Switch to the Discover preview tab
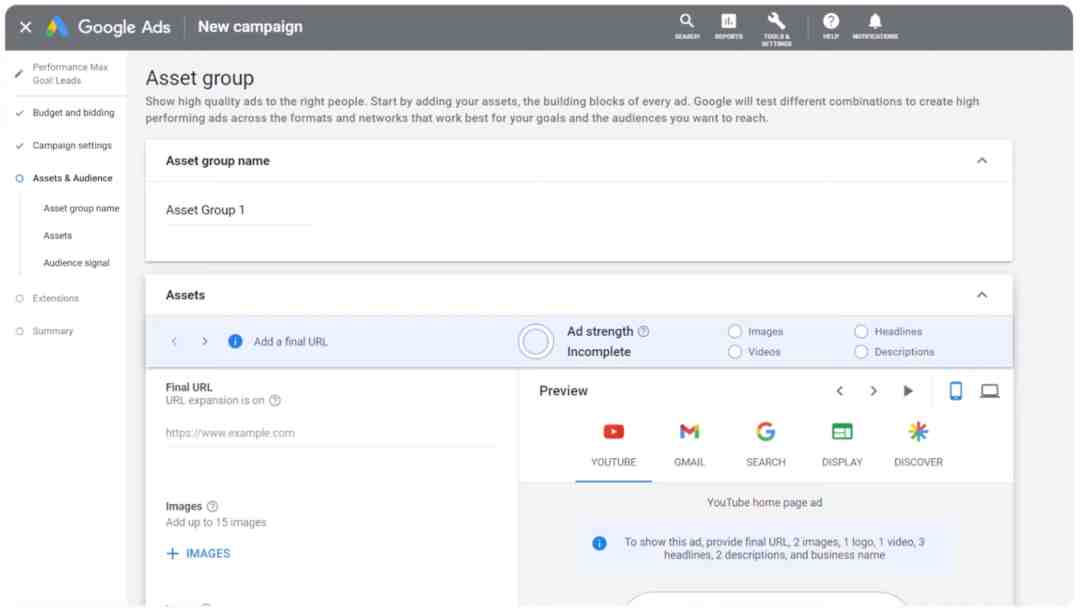Viewport: 1080px width, 612px height. (918, 445)
